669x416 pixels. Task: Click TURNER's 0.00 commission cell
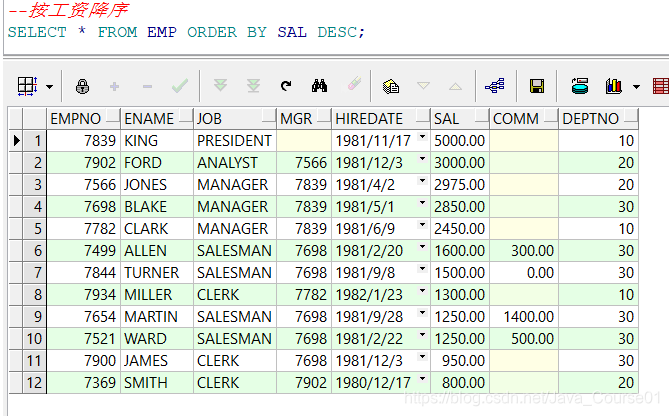524,273
